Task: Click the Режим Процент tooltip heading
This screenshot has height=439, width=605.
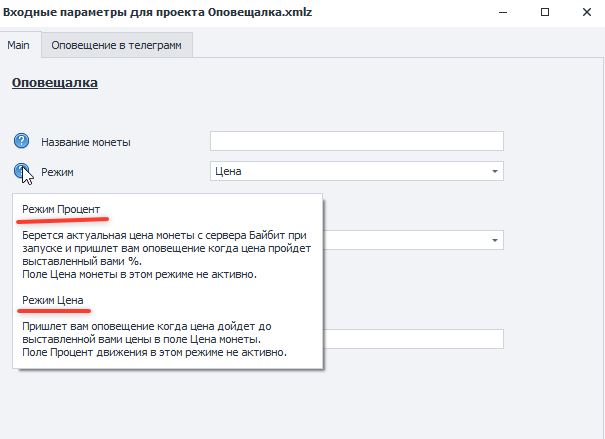Action: 61,208
